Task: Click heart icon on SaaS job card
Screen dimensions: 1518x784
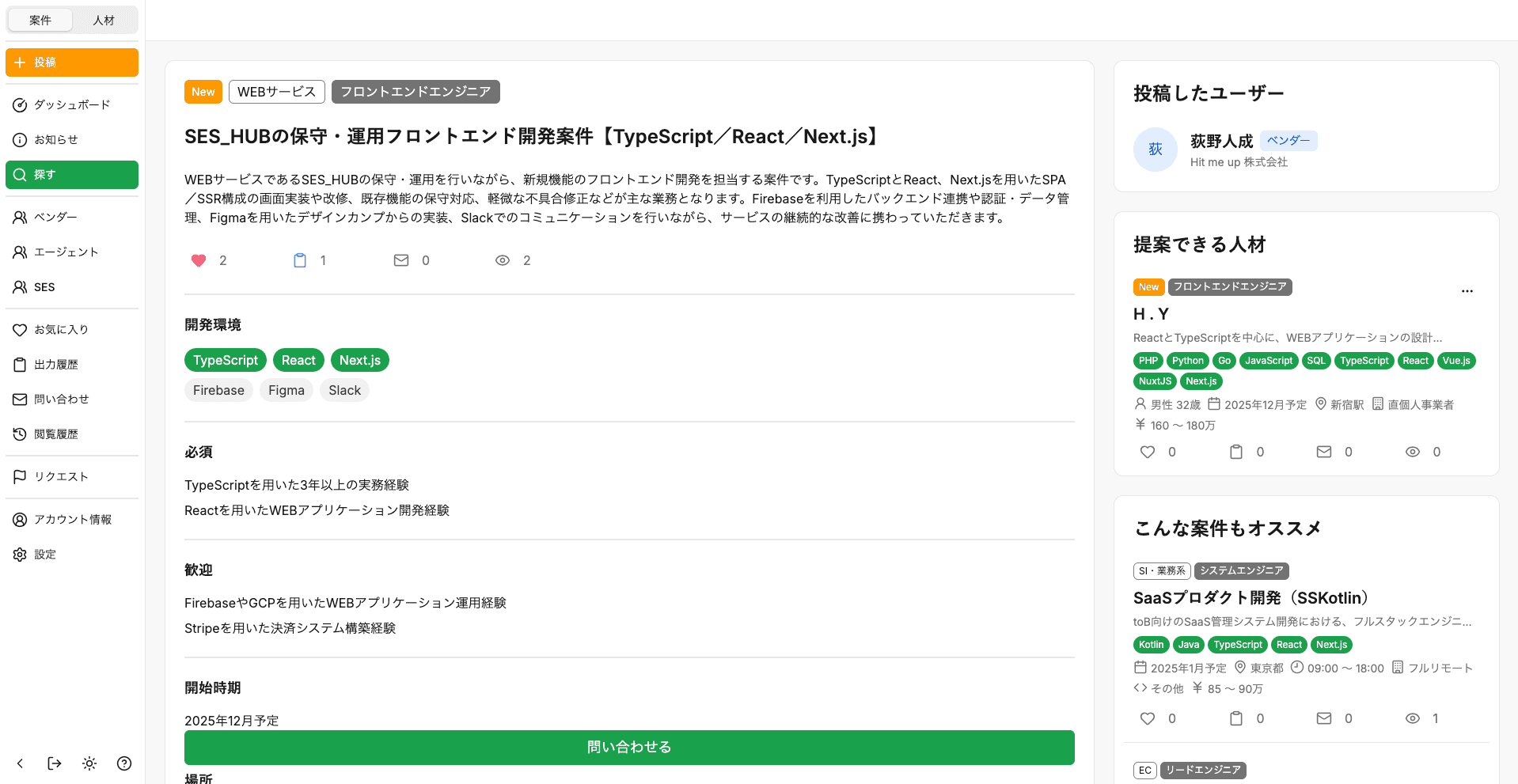Action: 1147,718
